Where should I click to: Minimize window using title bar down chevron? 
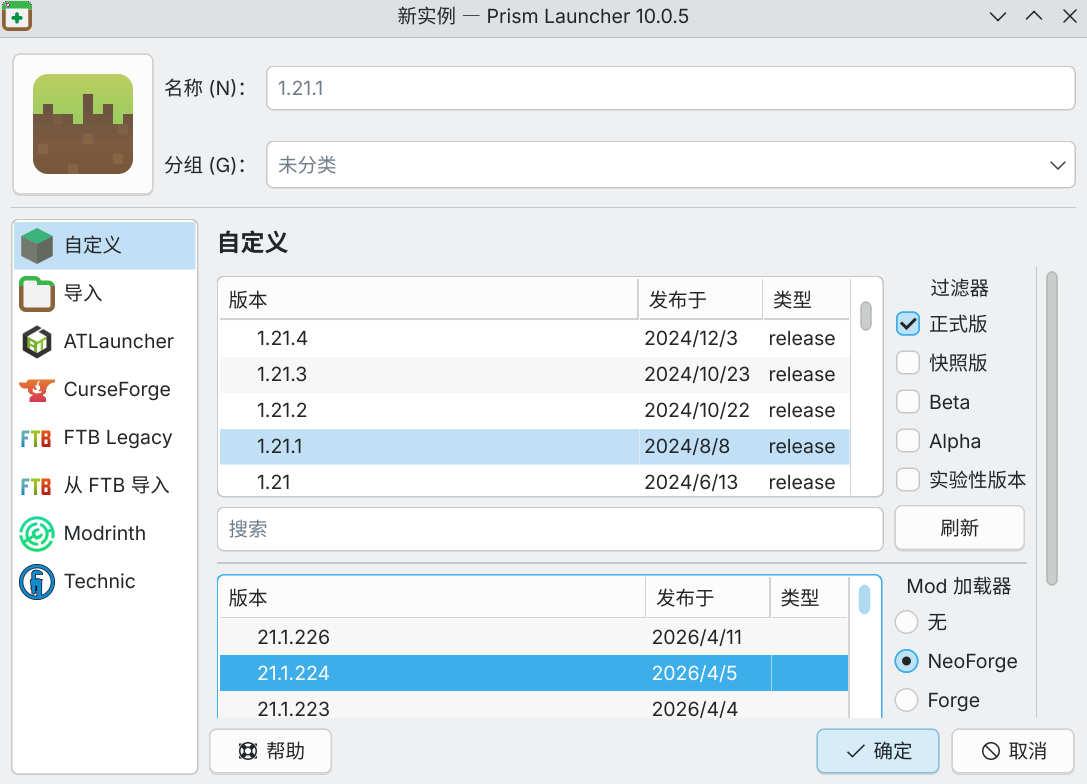(x=998, y=16)
